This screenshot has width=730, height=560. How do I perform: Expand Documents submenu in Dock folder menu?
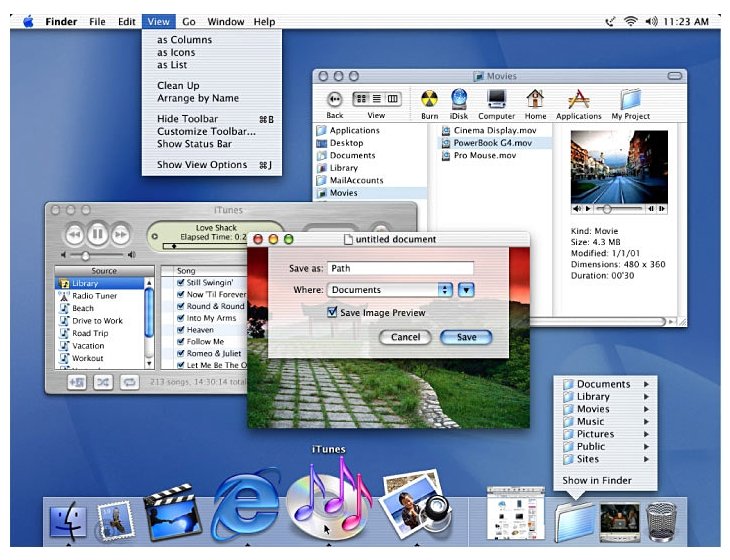click(x=646, y=384)
